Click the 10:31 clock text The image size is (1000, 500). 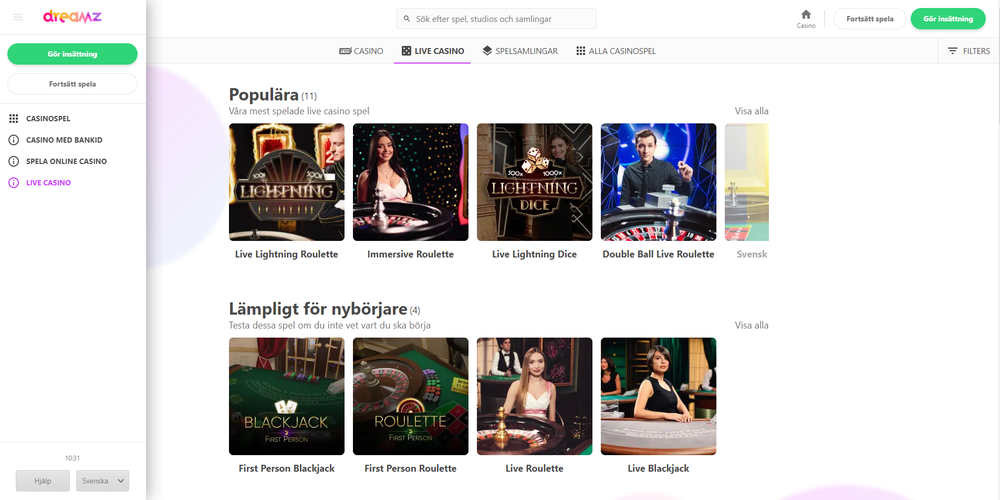pos(72,458)
